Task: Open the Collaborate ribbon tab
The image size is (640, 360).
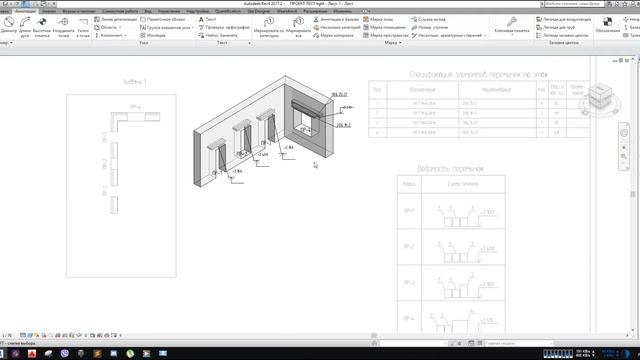Action: pos(120,11)
